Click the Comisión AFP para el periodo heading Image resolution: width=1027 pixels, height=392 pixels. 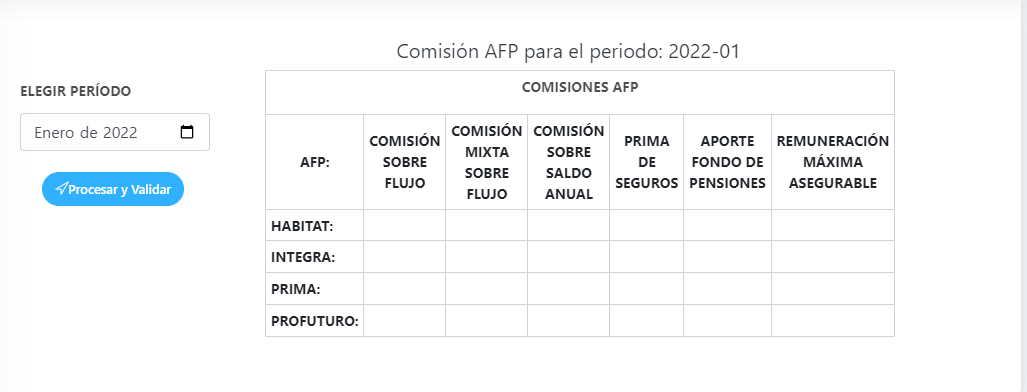569,51
